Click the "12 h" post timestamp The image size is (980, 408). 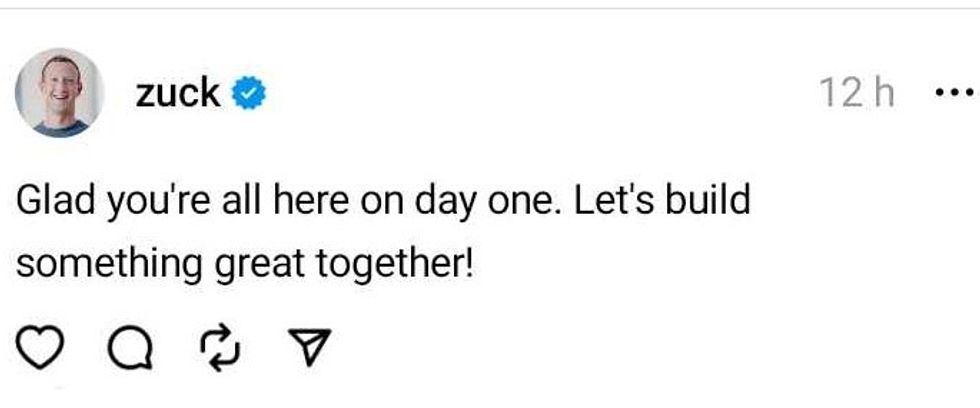coord(857,94)
